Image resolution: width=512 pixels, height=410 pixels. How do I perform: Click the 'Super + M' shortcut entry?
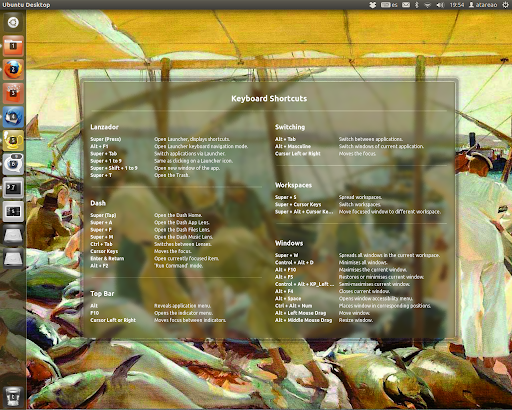pyautogui.click(x=102, y=237)
